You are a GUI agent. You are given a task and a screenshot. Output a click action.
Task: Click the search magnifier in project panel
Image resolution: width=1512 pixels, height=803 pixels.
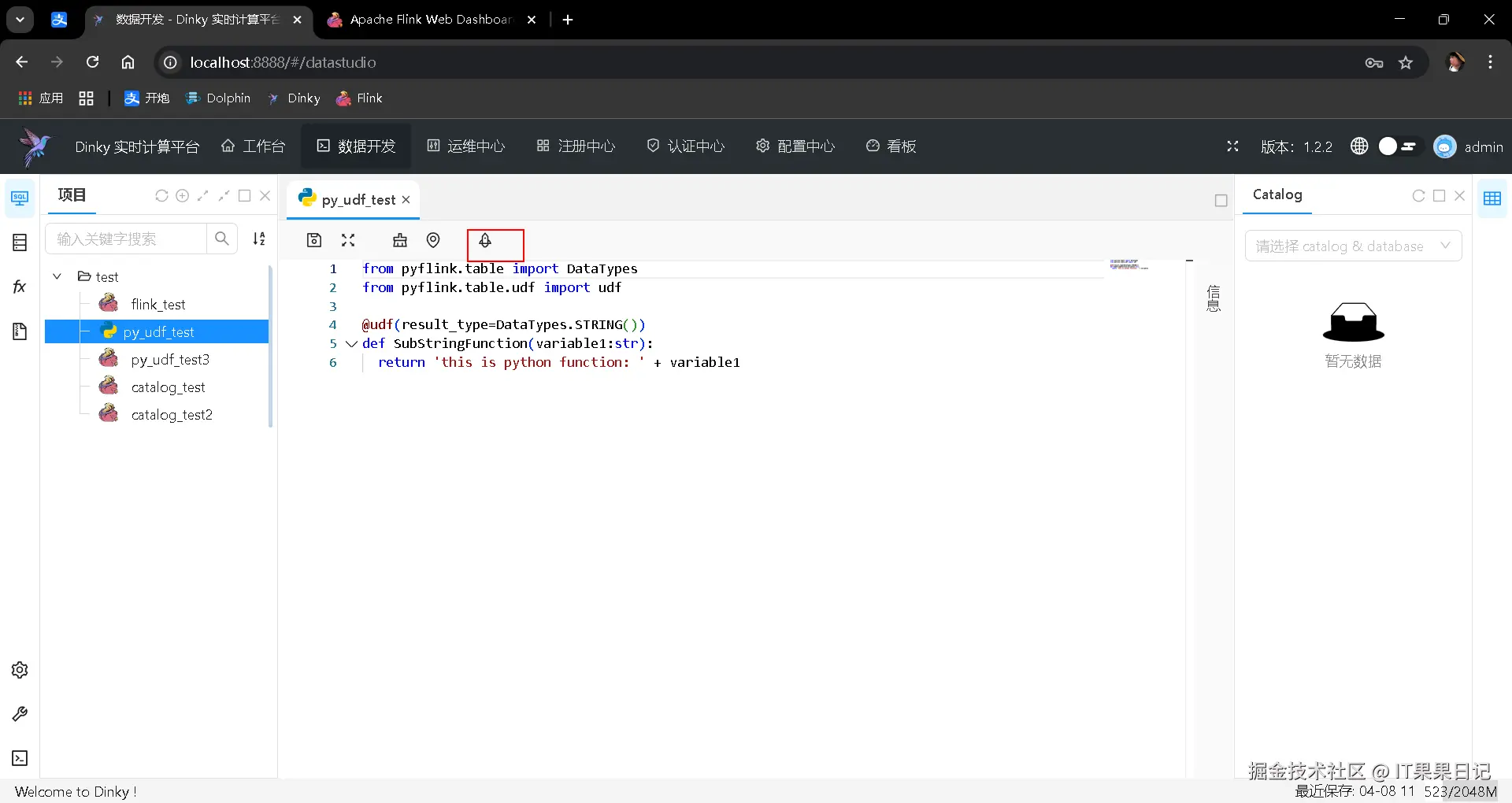tap(222, 239)
